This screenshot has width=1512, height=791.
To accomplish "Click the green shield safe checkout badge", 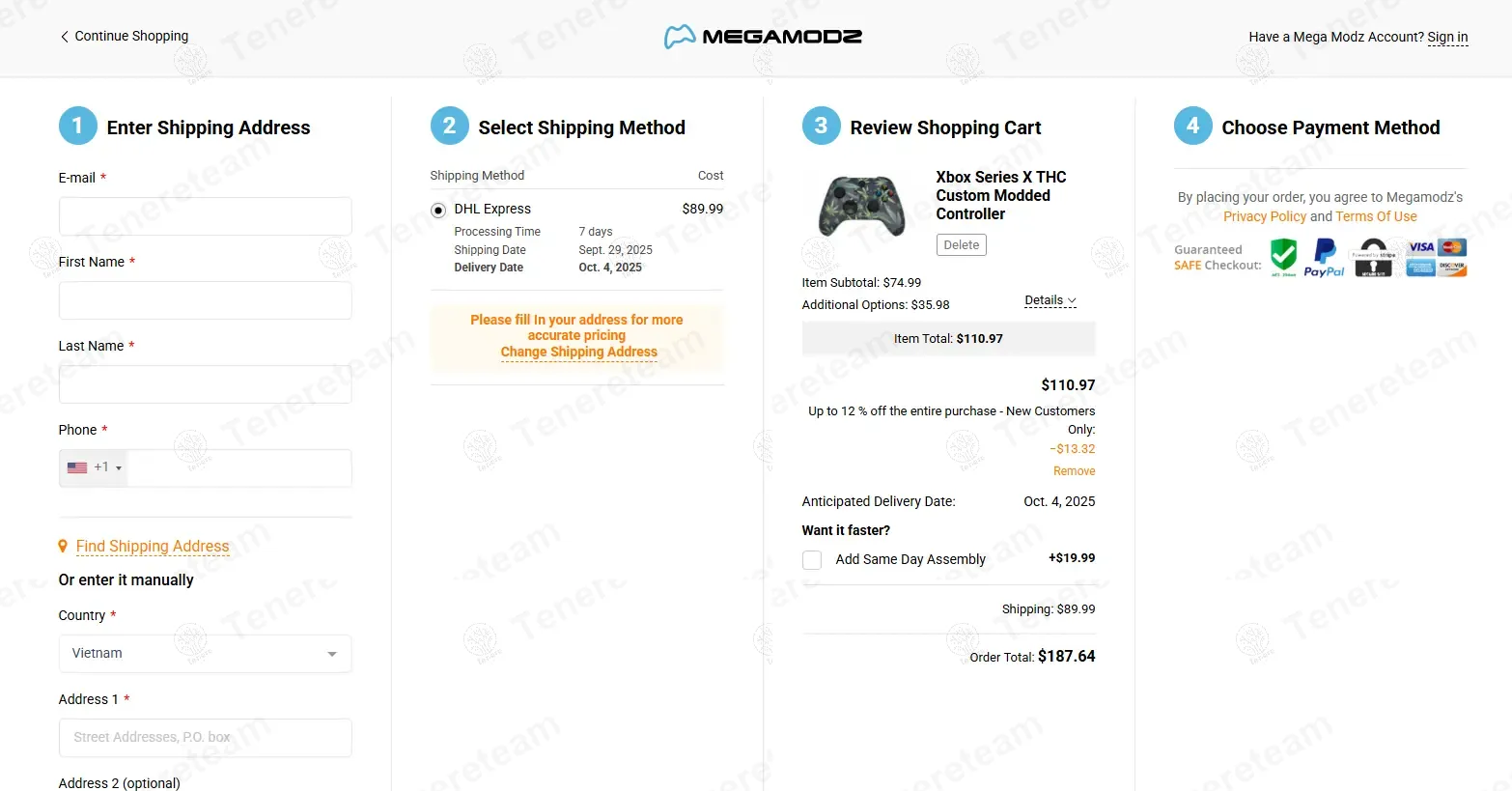I will point(1283,257).
